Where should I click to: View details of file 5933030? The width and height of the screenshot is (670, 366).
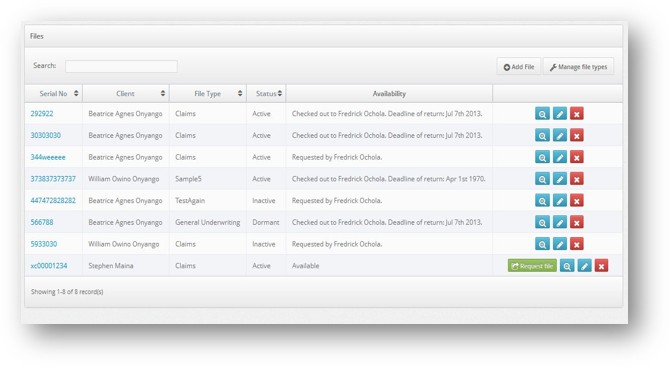tap(542, 244)
